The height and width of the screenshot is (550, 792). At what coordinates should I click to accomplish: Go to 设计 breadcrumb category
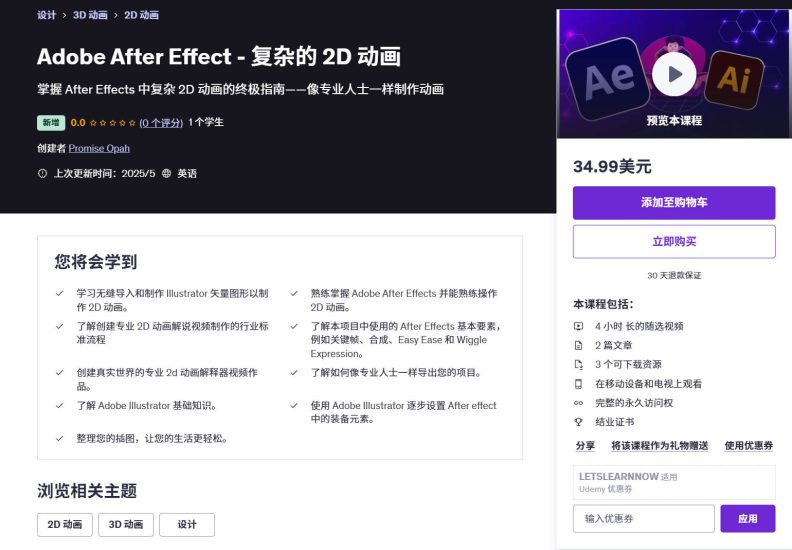(x=46, y=15)
